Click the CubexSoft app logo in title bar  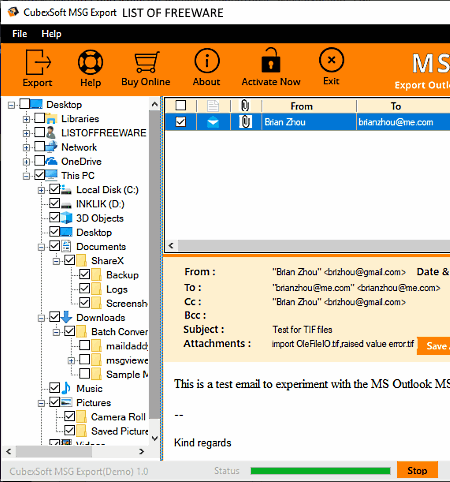13,12
